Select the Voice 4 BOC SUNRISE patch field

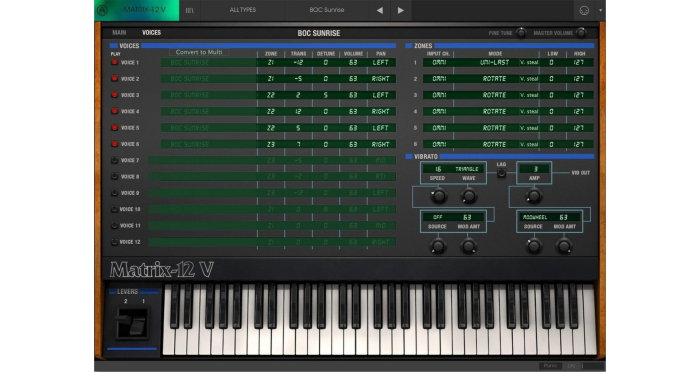coord(208,112)
